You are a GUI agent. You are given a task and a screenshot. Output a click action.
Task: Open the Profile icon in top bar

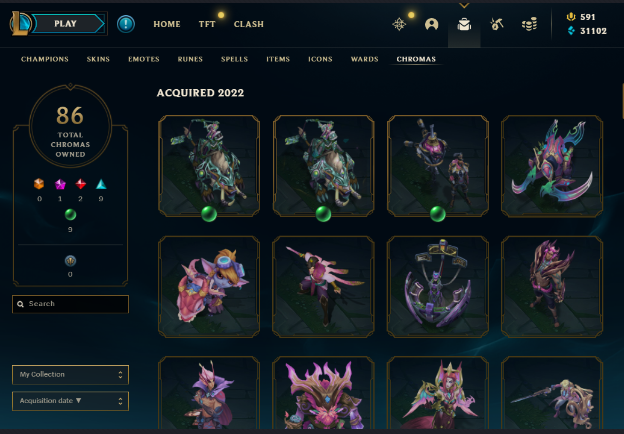point(431,24)
